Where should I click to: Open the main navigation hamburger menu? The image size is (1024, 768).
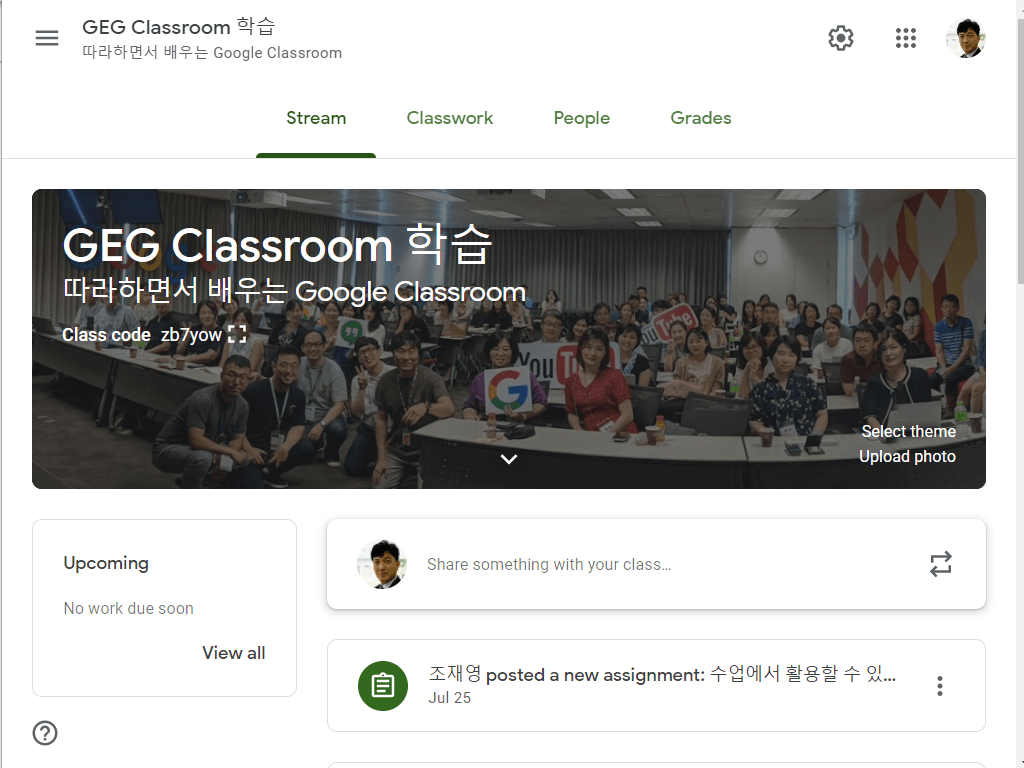pos(46,38)
